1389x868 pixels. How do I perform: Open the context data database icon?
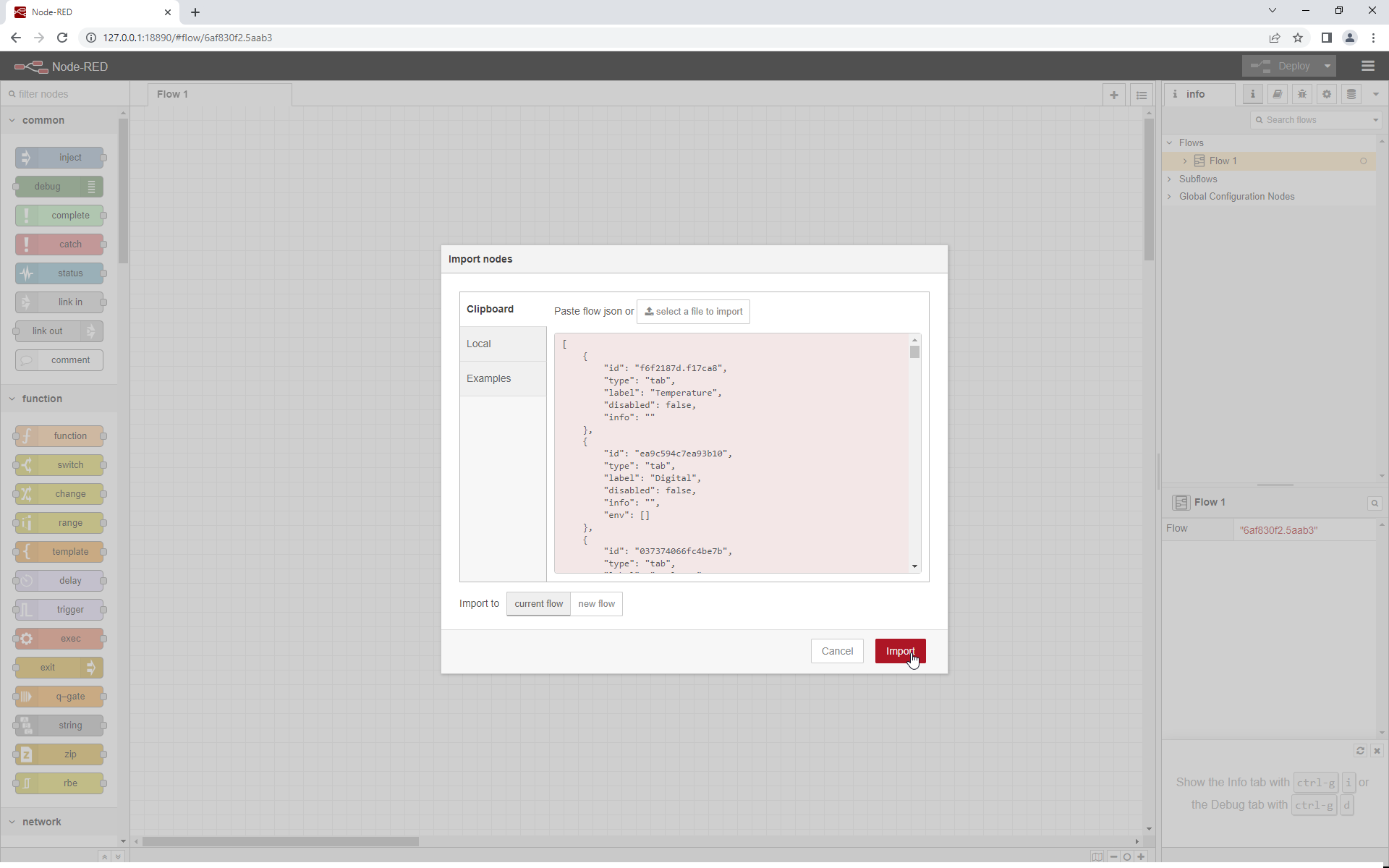[1351, 94]
